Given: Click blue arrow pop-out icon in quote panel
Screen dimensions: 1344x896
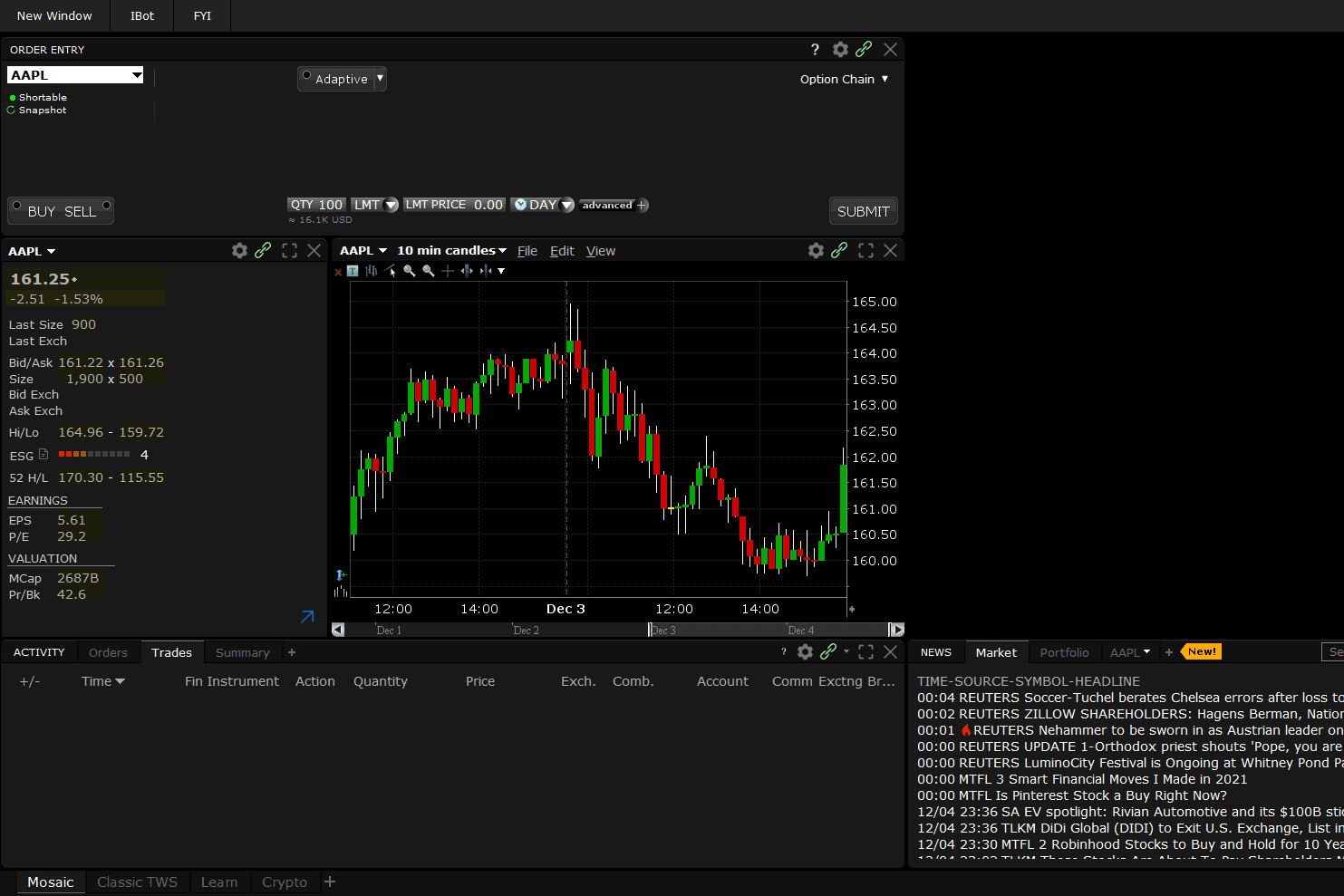Looking at the screenshot, I should point(307,617).
